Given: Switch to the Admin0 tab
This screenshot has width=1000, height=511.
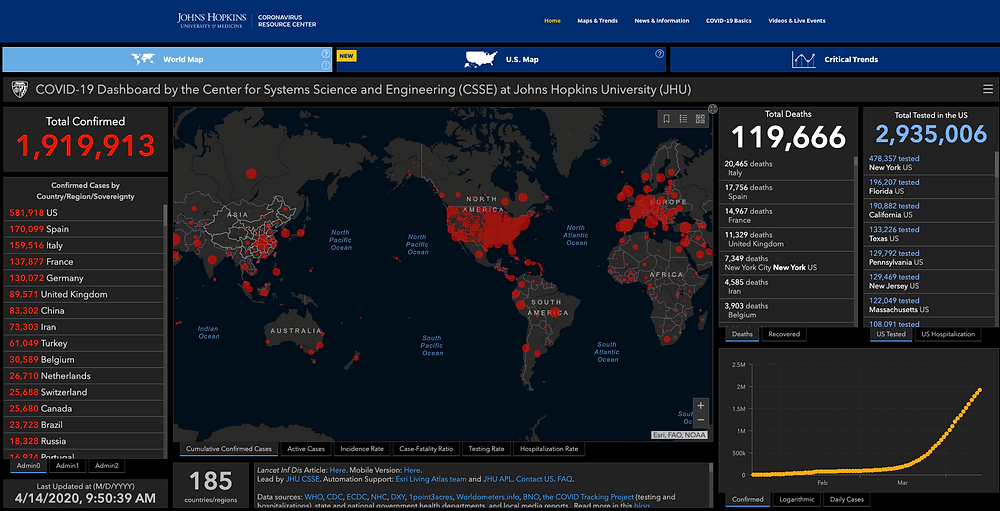Looking at the screenshot, I should point(28,466).
